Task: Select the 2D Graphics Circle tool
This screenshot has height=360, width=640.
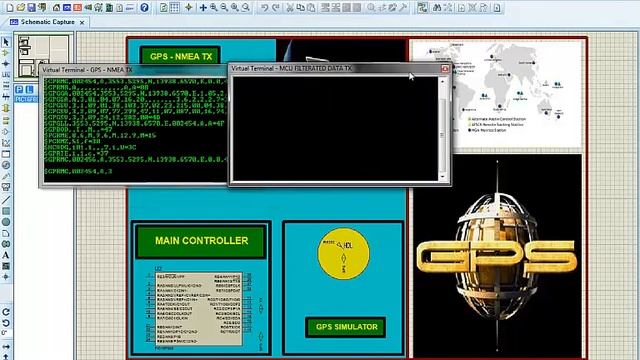Action: pyautogui.click(x=6, y=222)
